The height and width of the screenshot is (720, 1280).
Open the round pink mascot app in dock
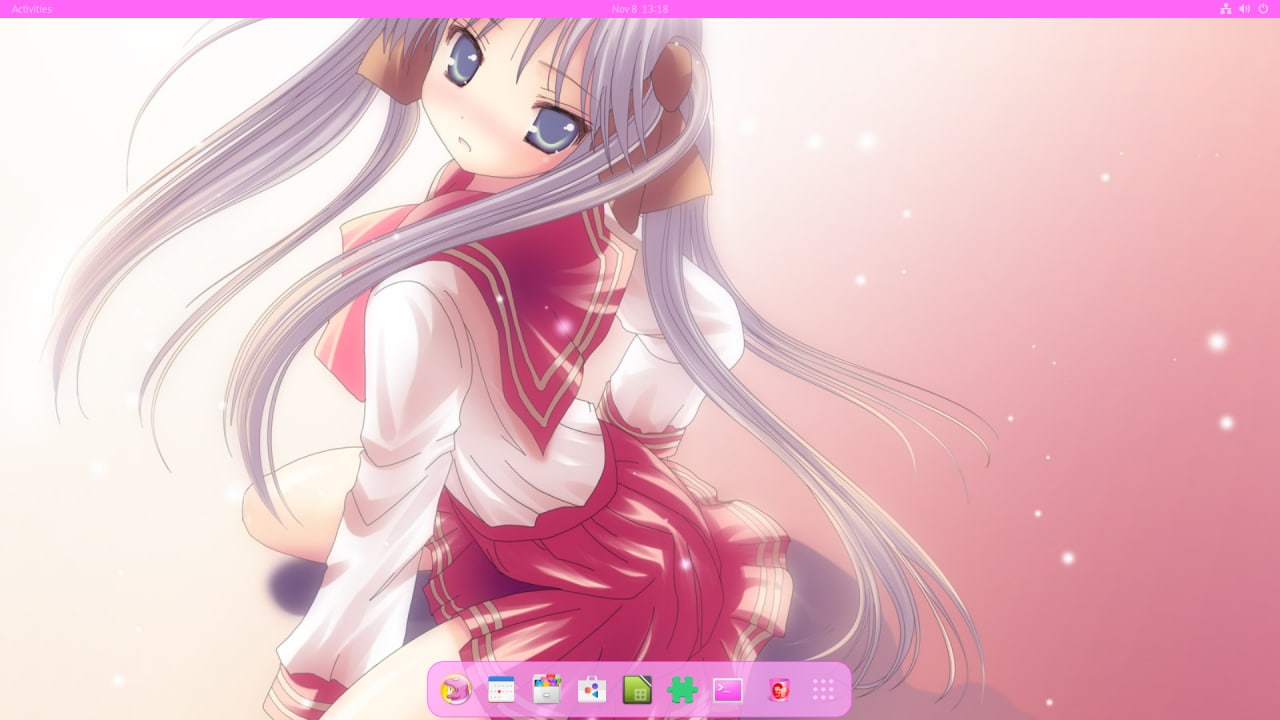(456, 689)
